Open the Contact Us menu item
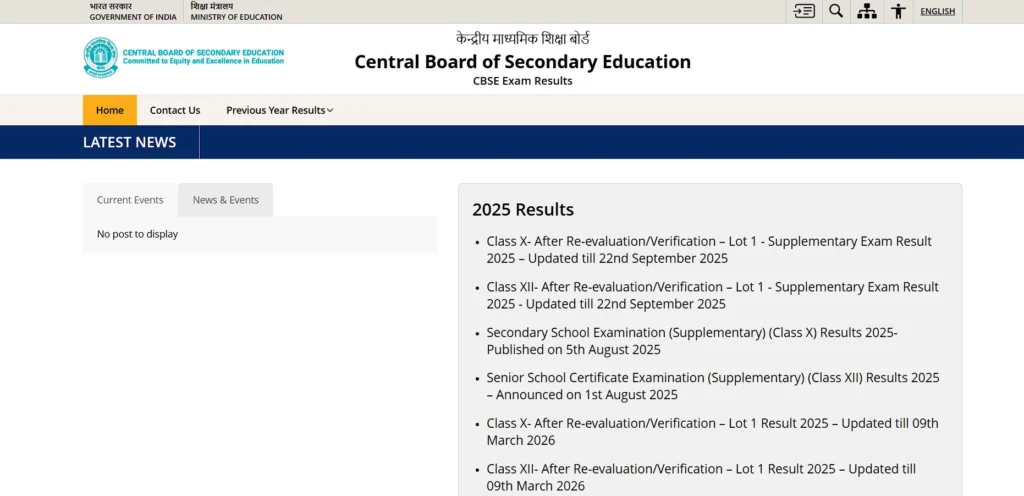This screenshot has height=496, width=1024. click(175, 110)
